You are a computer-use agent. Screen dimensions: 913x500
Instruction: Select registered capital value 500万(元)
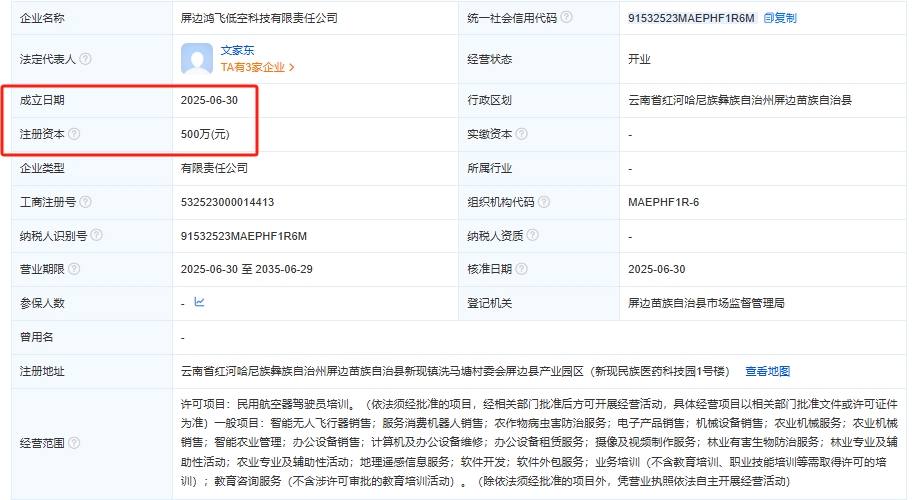click(x=205, y=134)
